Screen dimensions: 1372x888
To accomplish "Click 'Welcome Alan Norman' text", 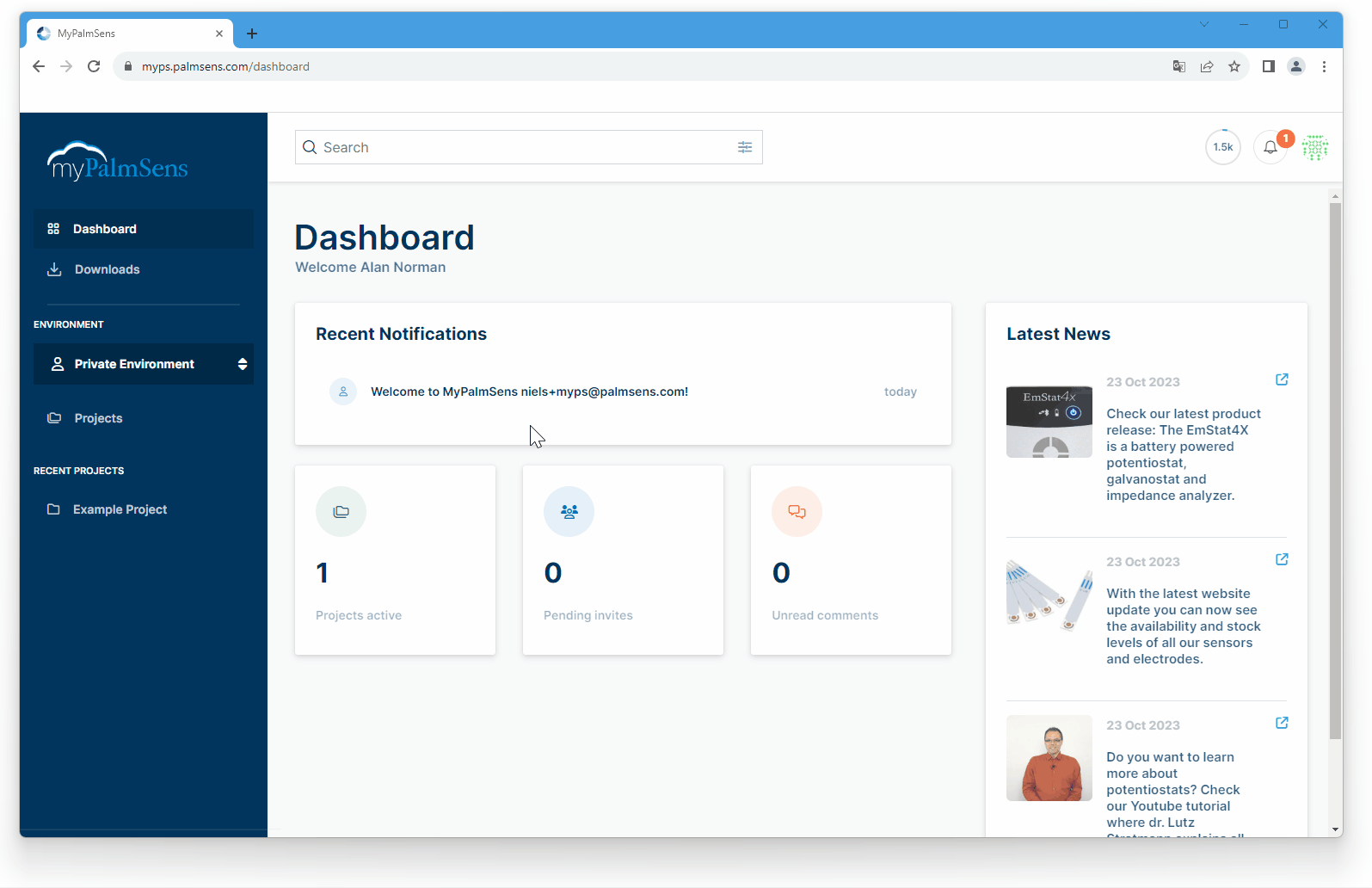I will pos(371,268).
